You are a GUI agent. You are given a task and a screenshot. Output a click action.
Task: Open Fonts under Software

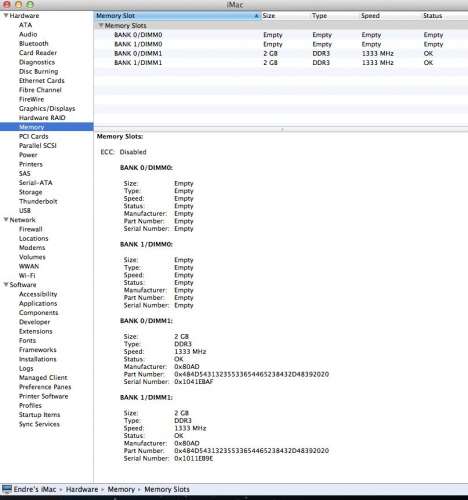27,340
